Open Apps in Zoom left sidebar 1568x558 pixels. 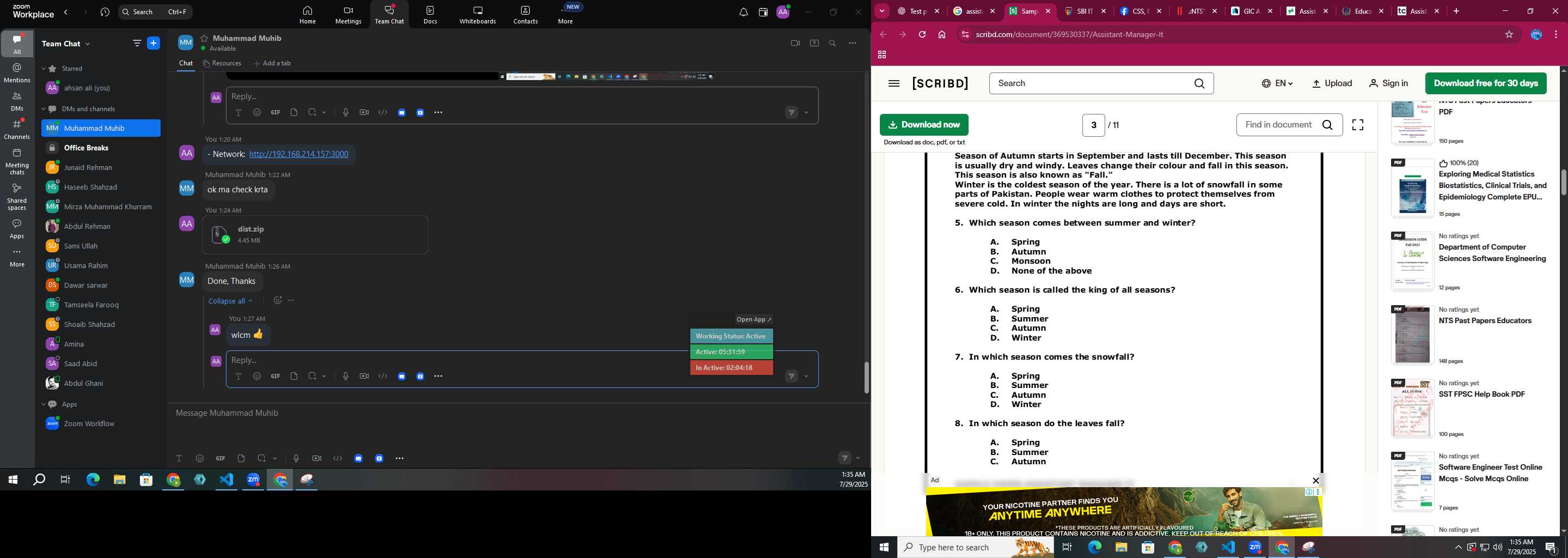coord(17,229)
